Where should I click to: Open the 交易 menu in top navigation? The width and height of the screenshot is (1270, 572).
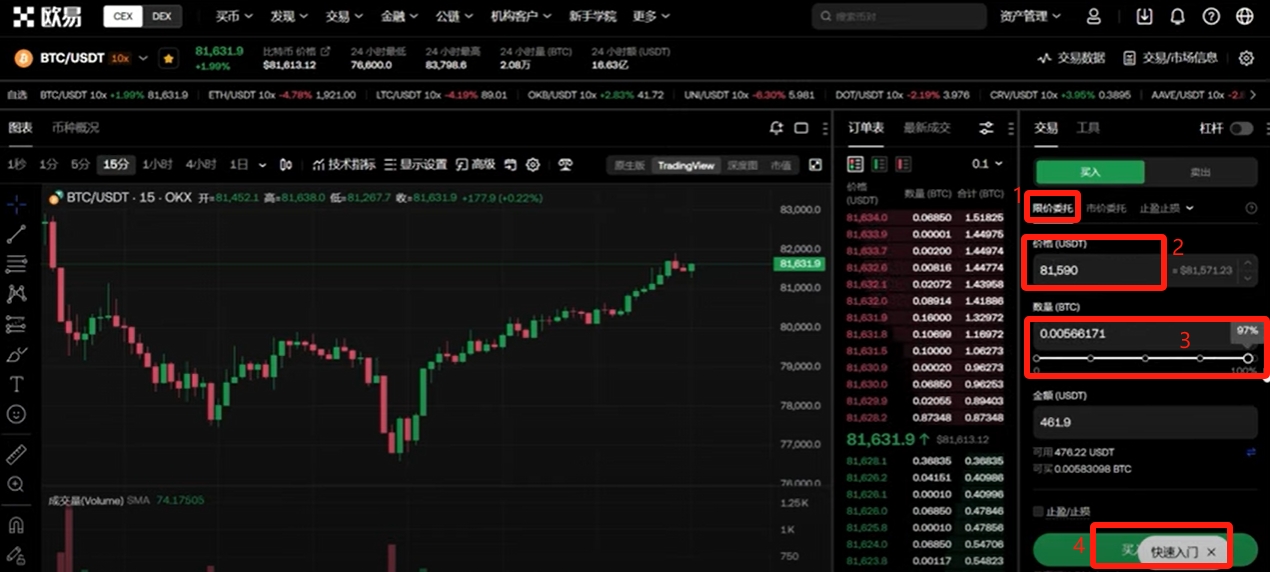tap(344, 17)
